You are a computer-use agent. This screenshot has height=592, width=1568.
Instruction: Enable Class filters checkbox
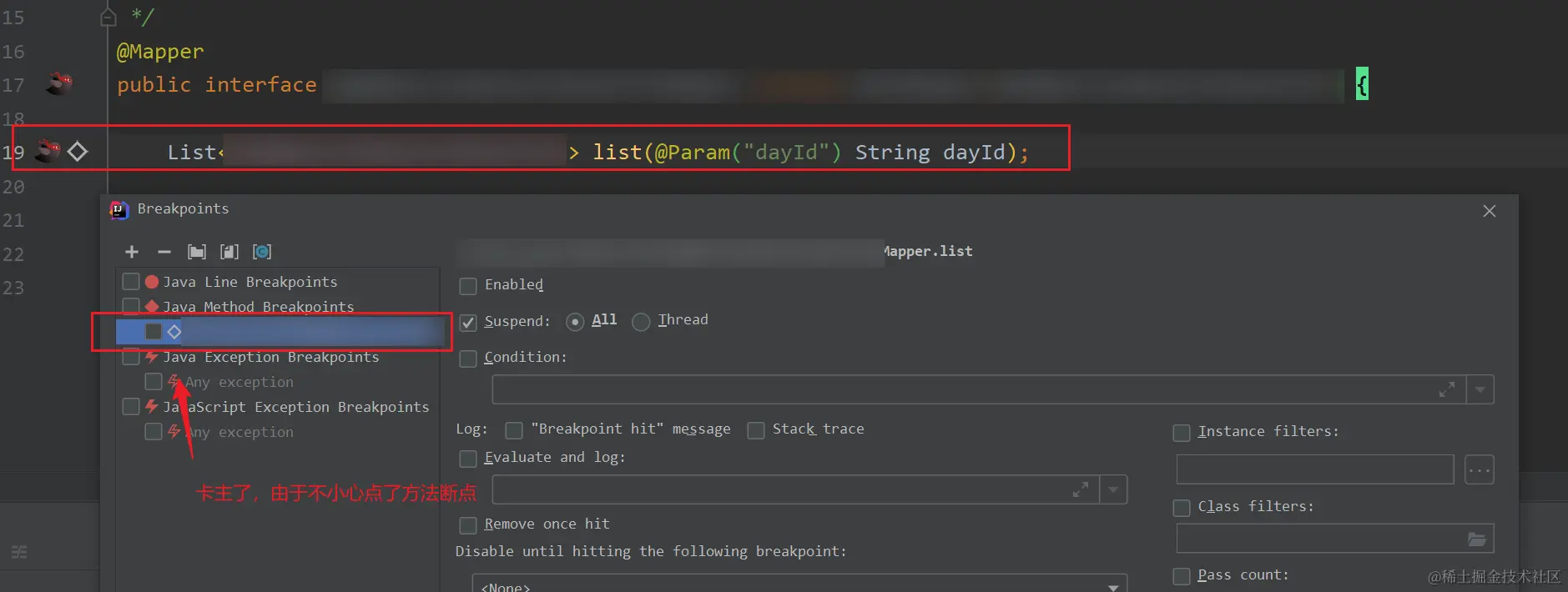click(1182, 508)
